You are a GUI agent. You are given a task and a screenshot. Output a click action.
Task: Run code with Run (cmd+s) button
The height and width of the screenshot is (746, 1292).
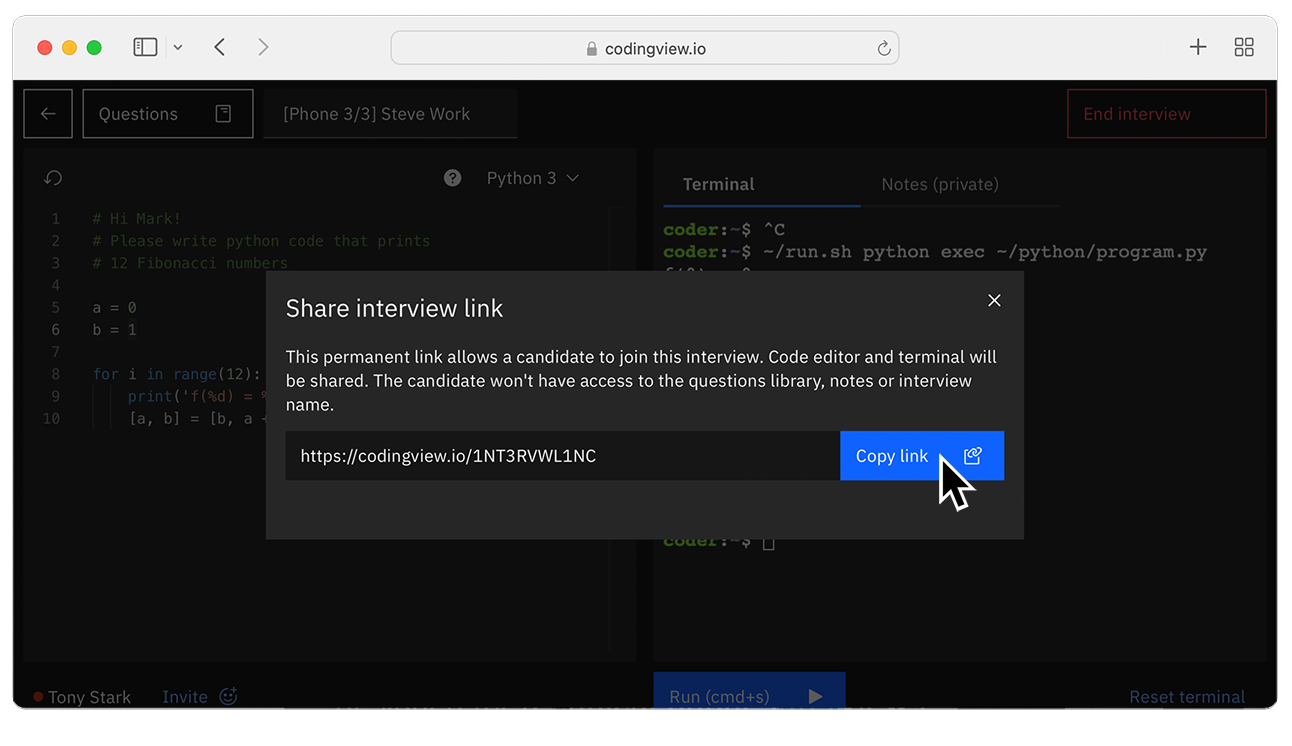point(749,691)
